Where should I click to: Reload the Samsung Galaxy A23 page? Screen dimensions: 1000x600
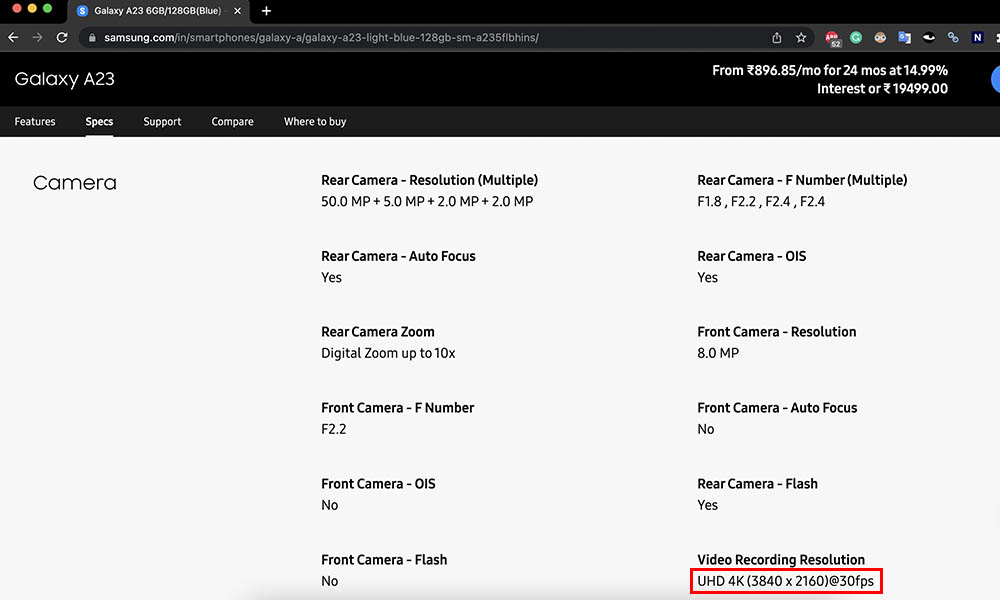(x=62, y=37)
